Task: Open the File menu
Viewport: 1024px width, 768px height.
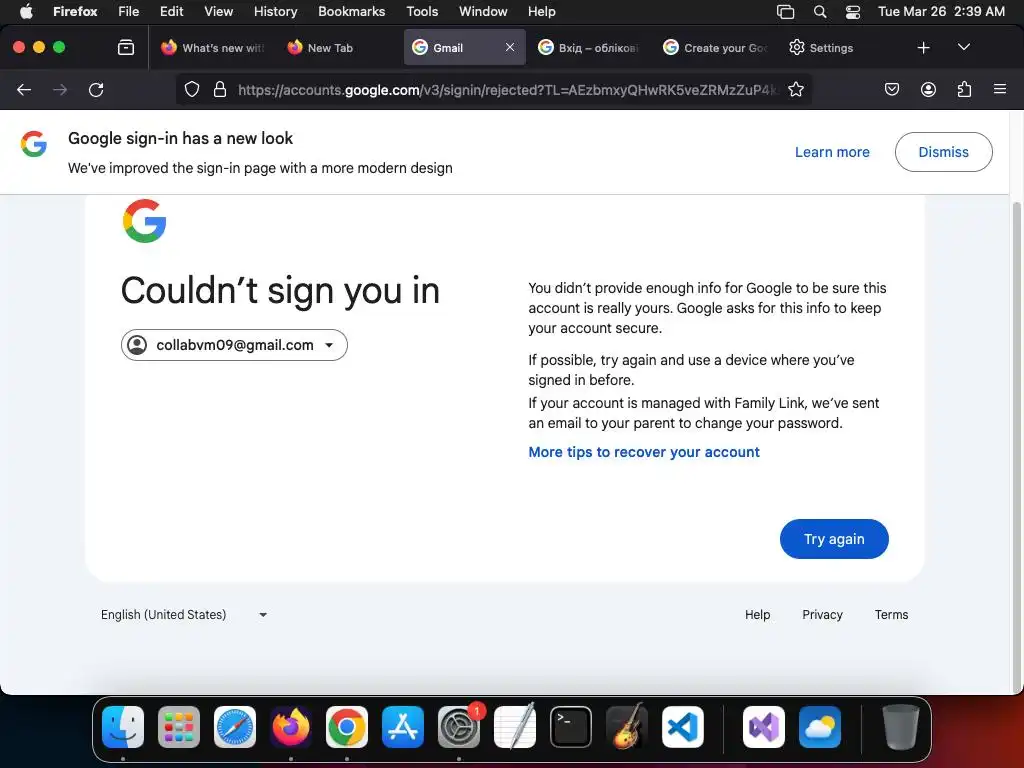Action: pyautogui.click(x=129, y=12)
